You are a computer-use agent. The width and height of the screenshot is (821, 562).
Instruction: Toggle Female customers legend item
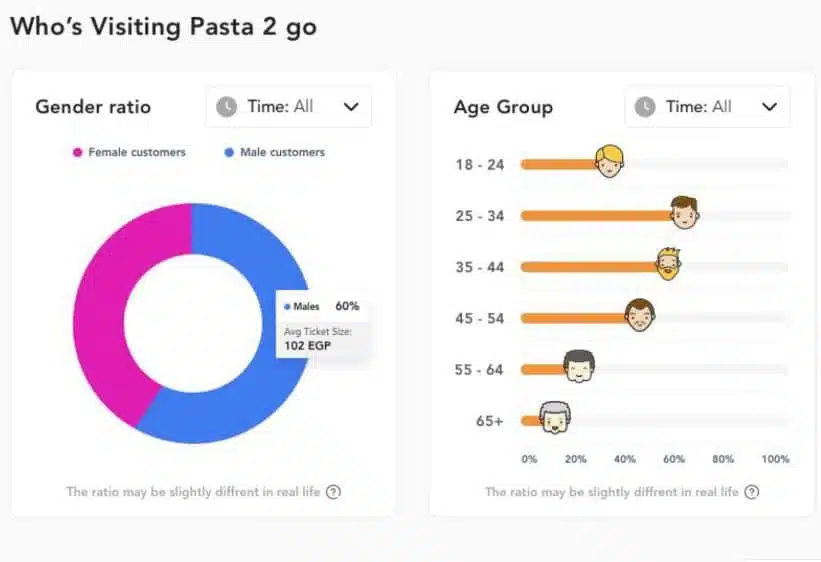(129, 152)
